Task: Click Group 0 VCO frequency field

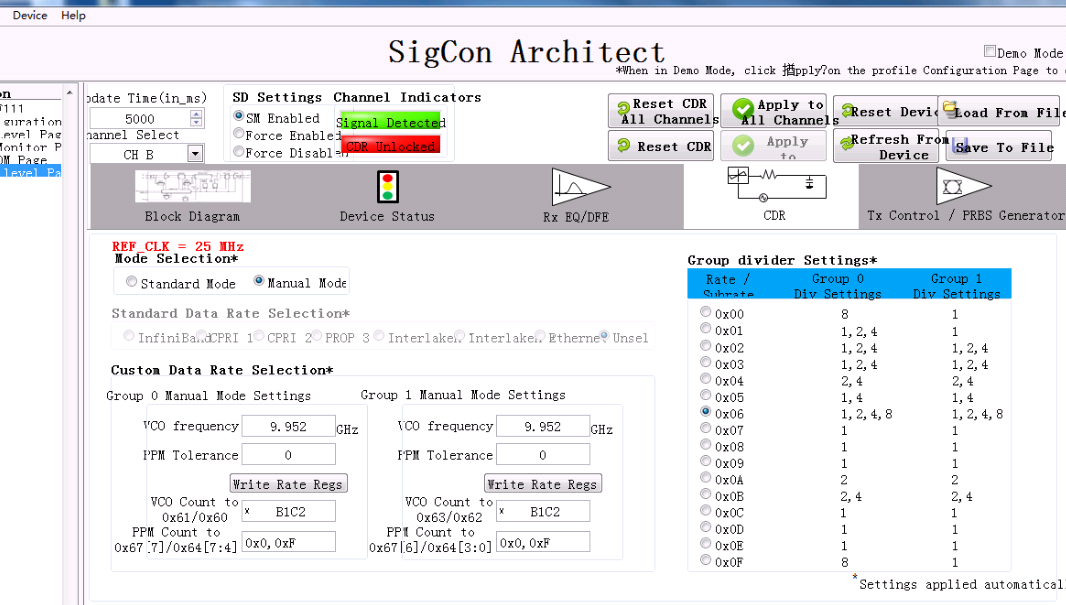Action: pyautogui.click(x=288, y=426)
